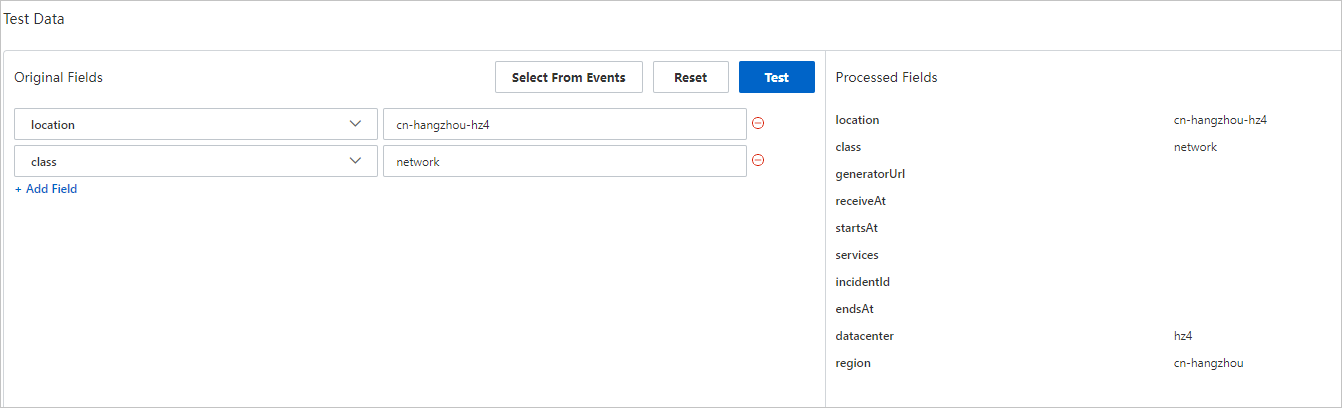1342x408 pixels.
Task: Click the services processed field label
Action: pos(857,255)
